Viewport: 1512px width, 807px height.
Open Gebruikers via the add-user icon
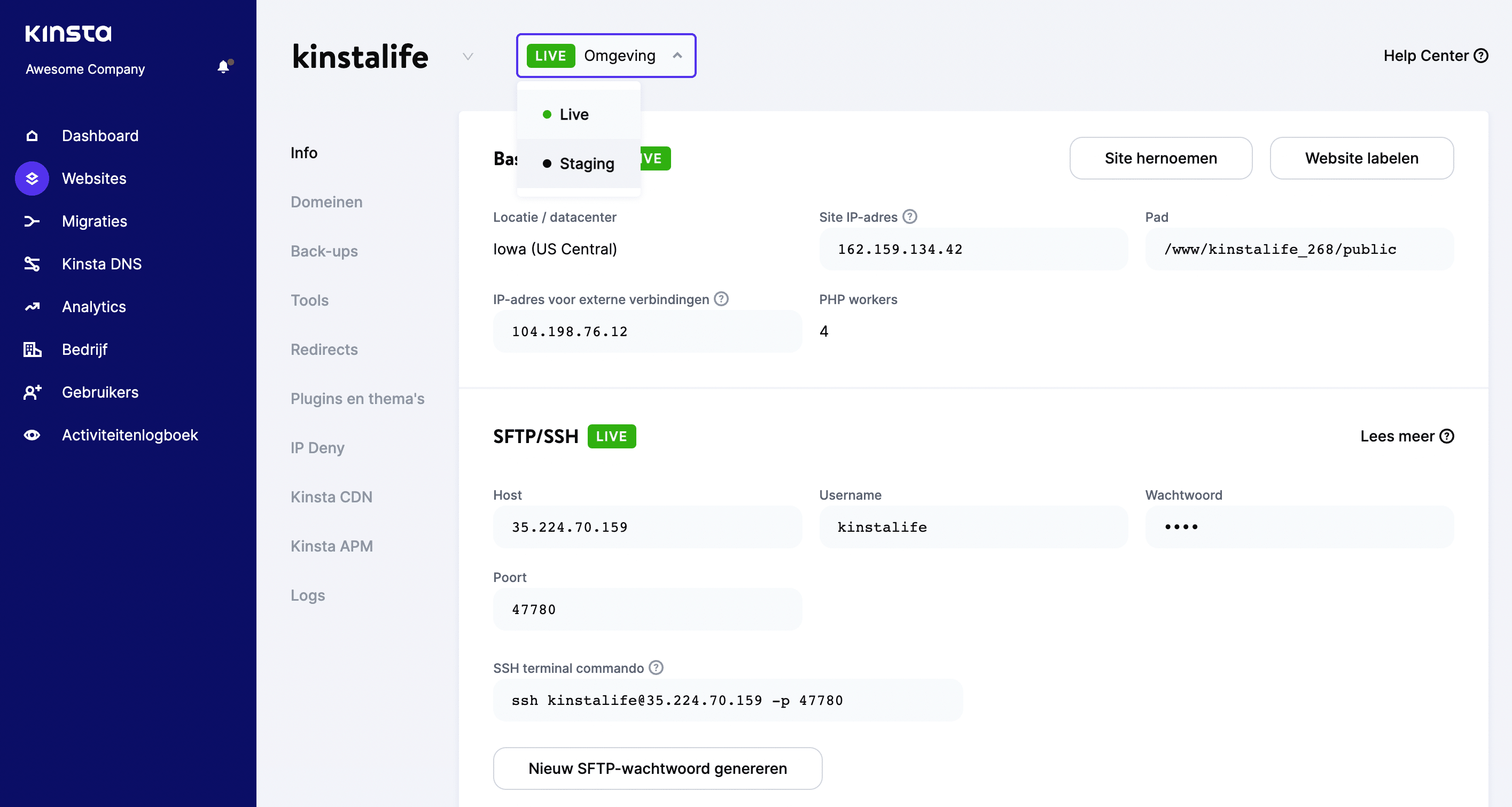pyautogui.click(x=31, y=392)
